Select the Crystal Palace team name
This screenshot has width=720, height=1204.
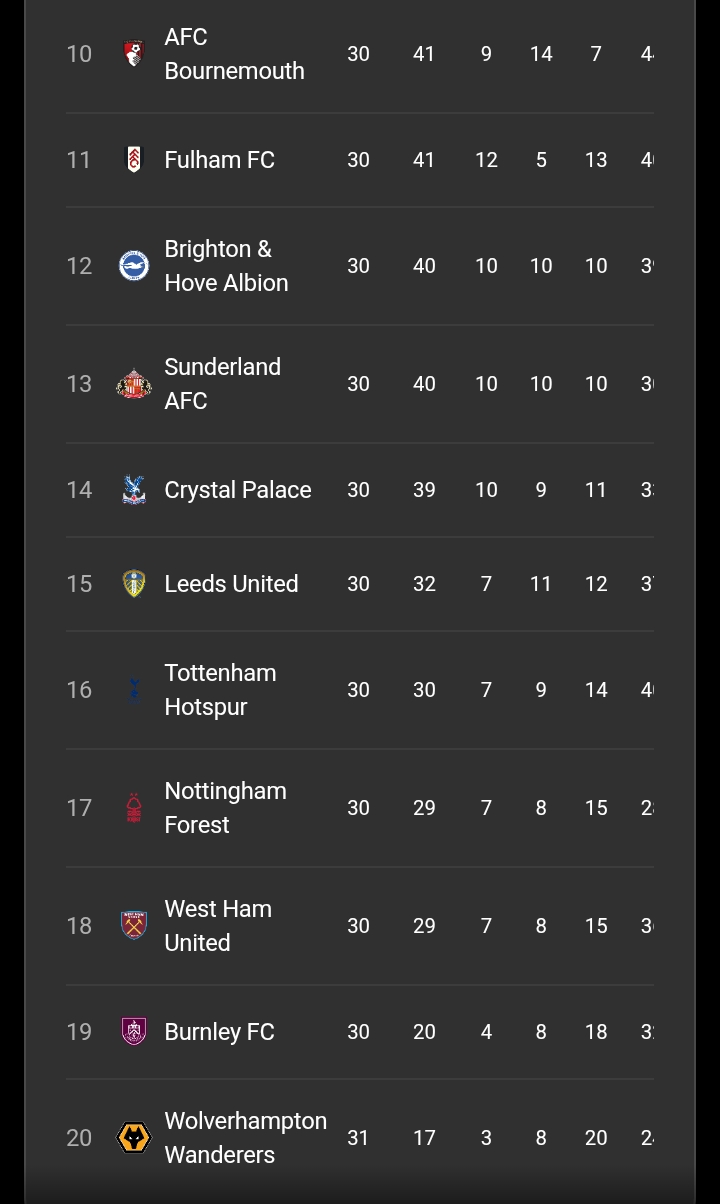(x=237, y=490)
